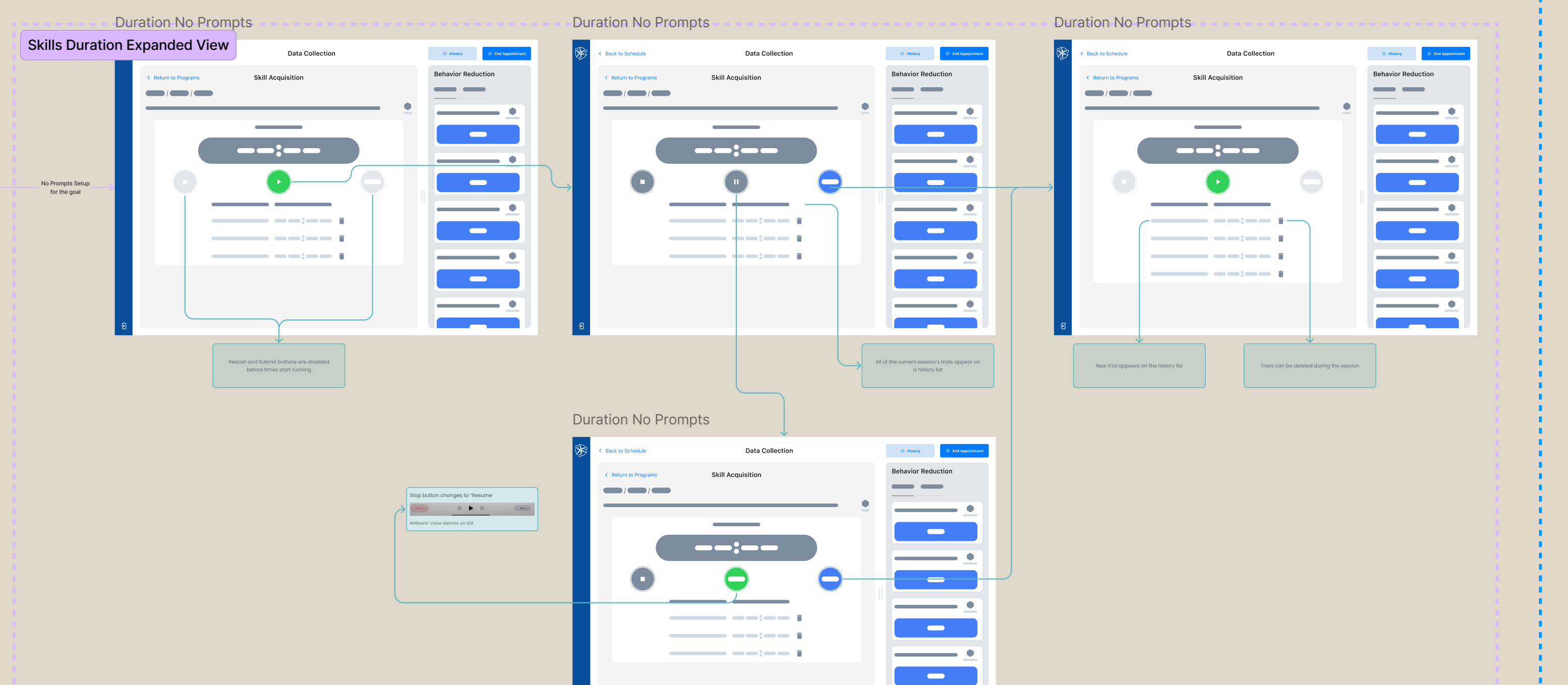Click the pause button in top-middle frame

click(736, 181)
